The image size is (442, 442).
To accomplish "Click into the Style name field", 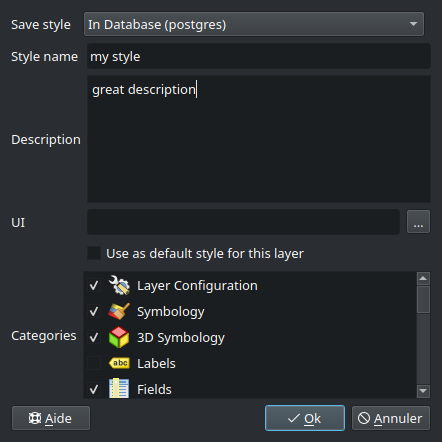I will [x=259, y=56].
